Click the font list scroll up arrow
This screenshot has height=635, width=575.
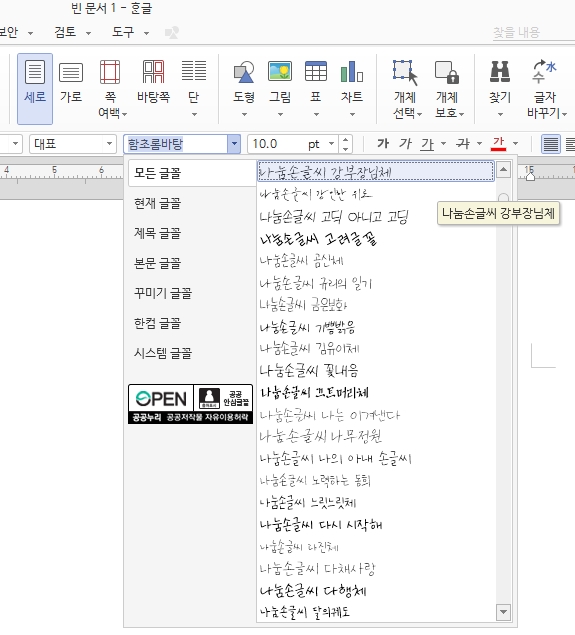pyautogui.click(x=503, y=169)
